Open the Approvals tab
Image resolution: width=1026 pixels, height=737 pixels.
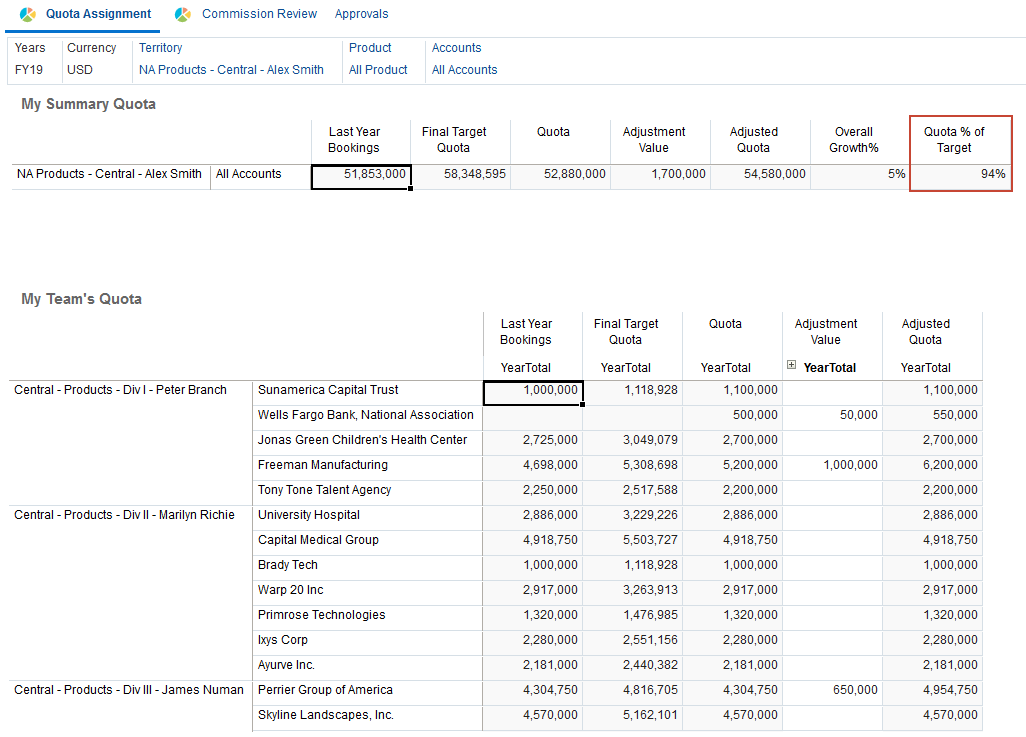[x=361, y=14]
